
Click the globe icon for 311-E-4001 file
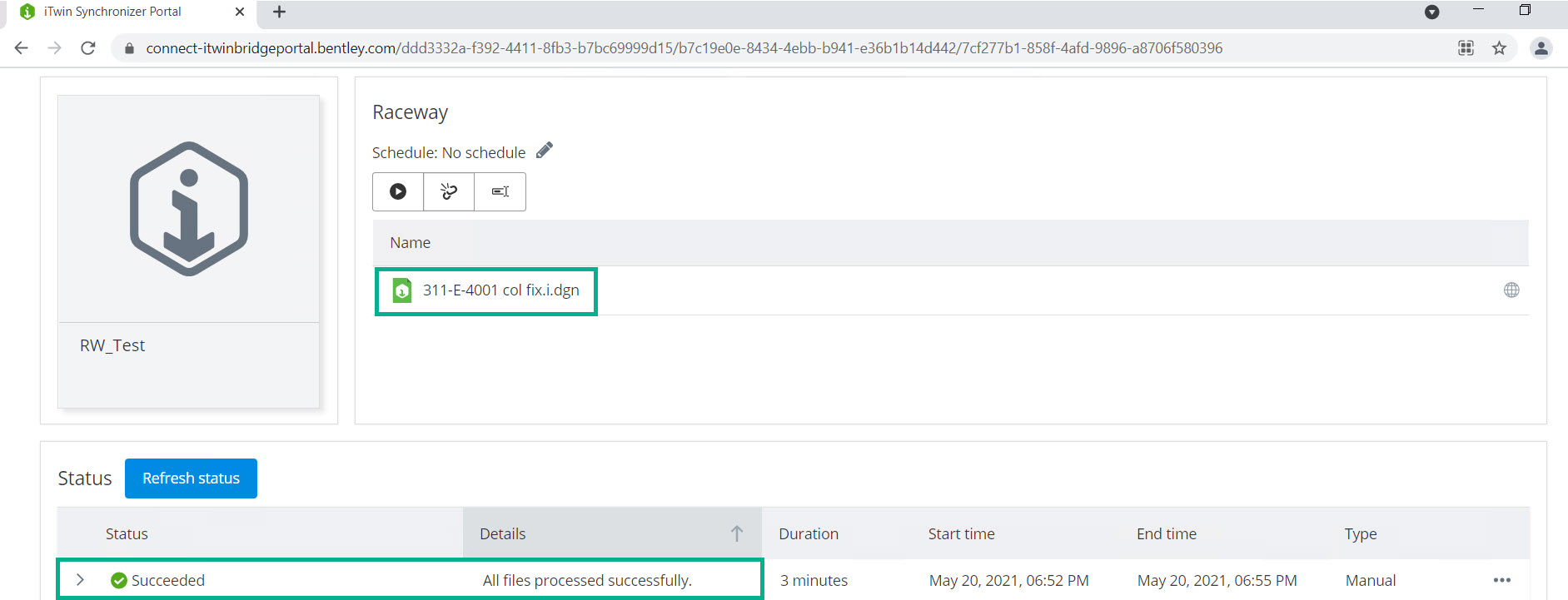pos(1511,290)
